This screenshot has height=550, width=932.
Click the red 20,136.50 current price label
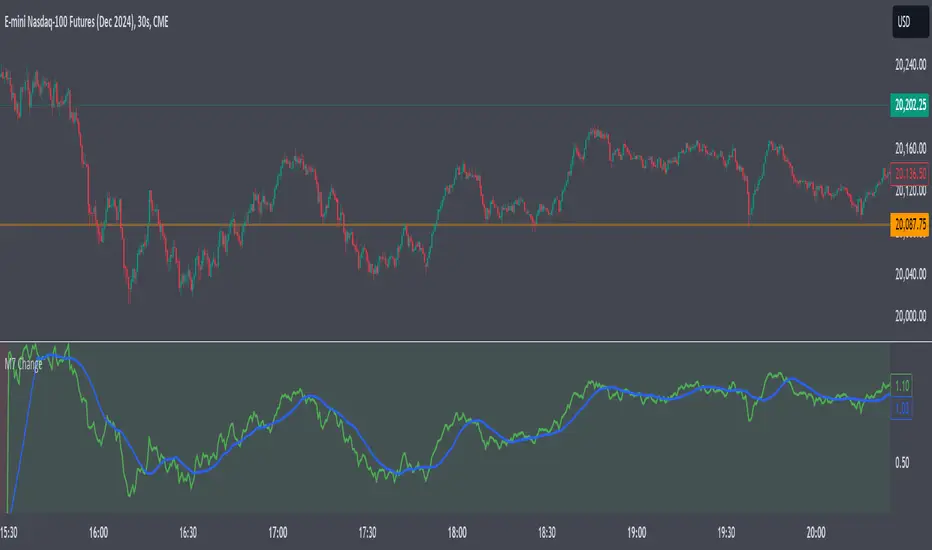[909, 172]
